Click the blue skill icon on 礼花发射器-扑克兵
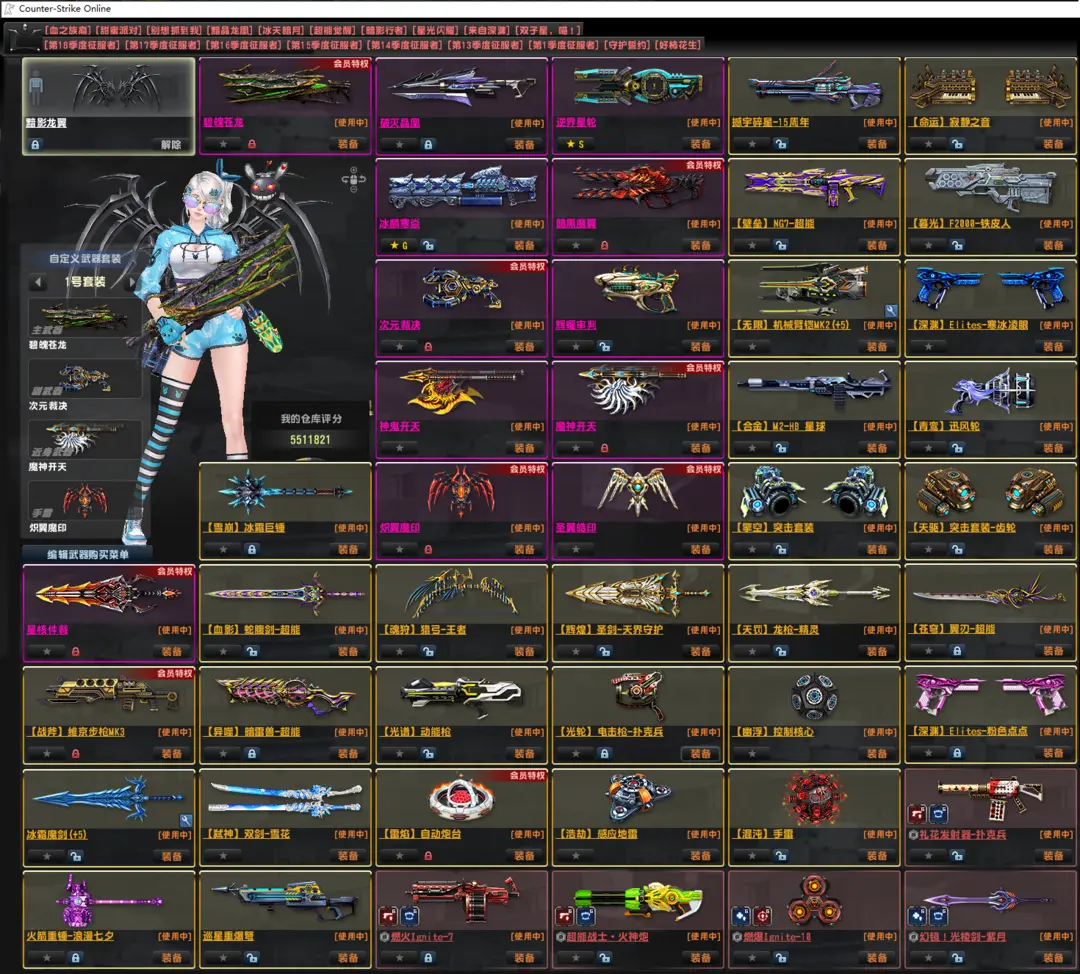This screenshot has height=974, width=1080. tap(938, 814)
